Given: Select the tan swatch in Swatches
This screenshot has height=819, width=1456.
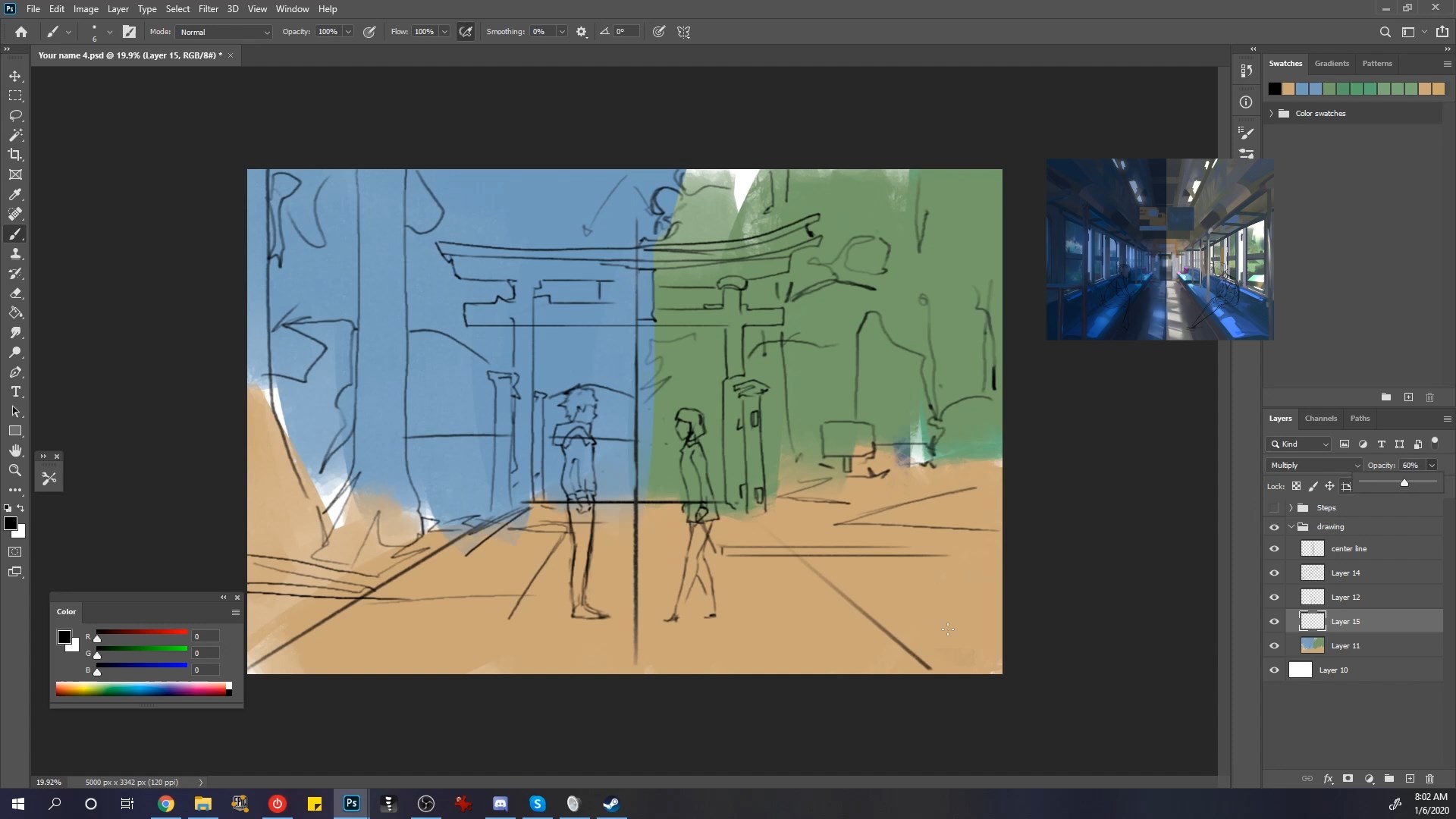Looking at the screenshot, I should click(x=1288, y=89).
